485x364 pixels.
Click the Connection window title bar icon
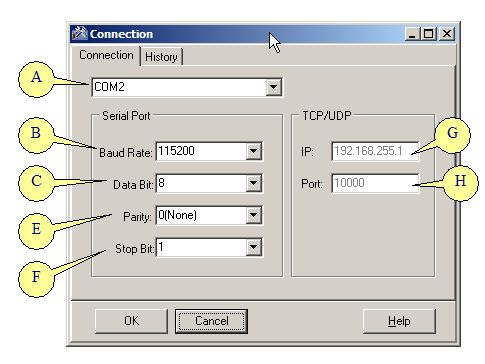pyautogui.click(x=80, y=34)
